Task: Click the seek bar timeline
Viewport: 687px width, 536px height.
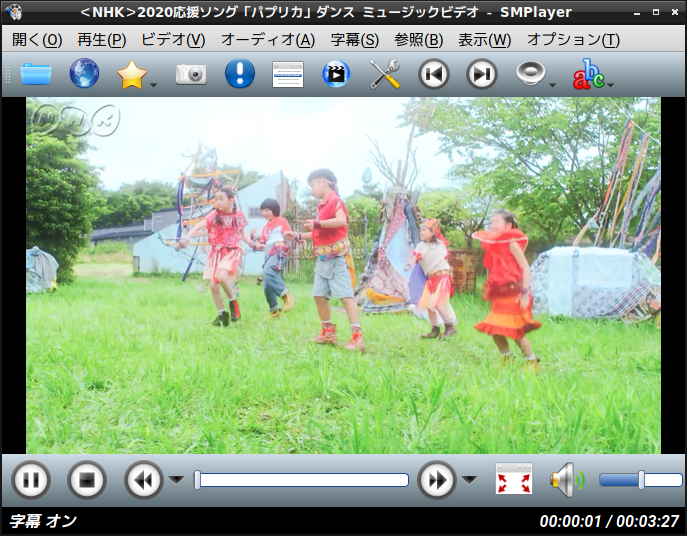Action: [x=301, y=480]
